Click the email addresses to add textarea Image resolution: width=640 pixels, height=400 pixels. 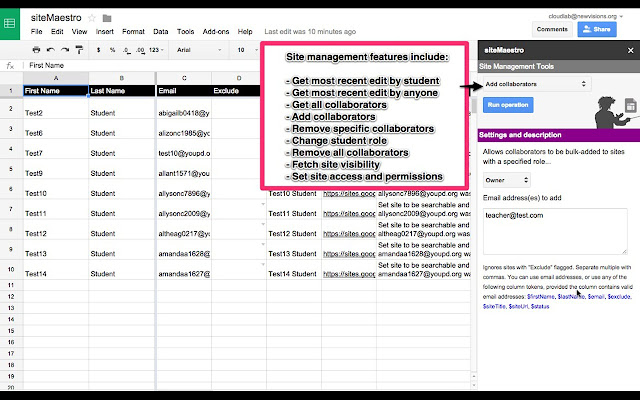[555, 231]
